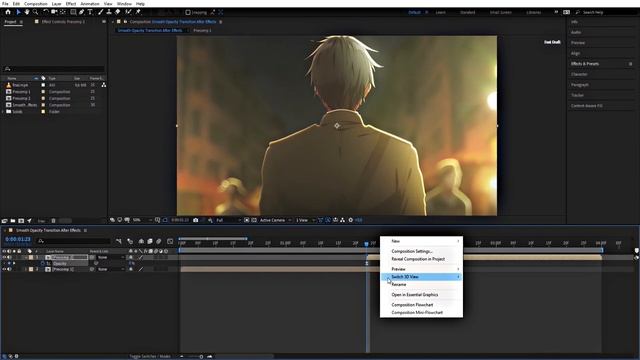Toggle hide shy layers switch in timeline

pyautogui.click(x=141, y=241)
